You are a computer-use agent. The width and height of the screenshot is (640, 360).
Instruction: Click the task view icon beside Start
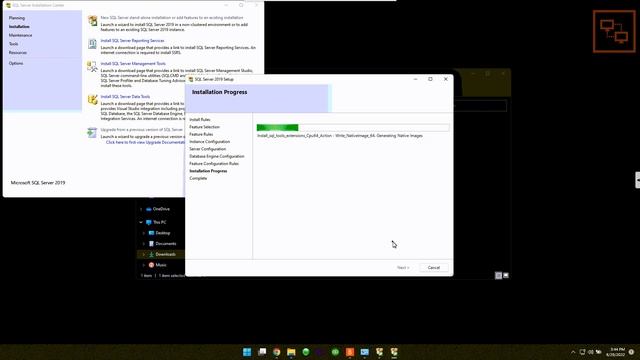click(262, 352)
